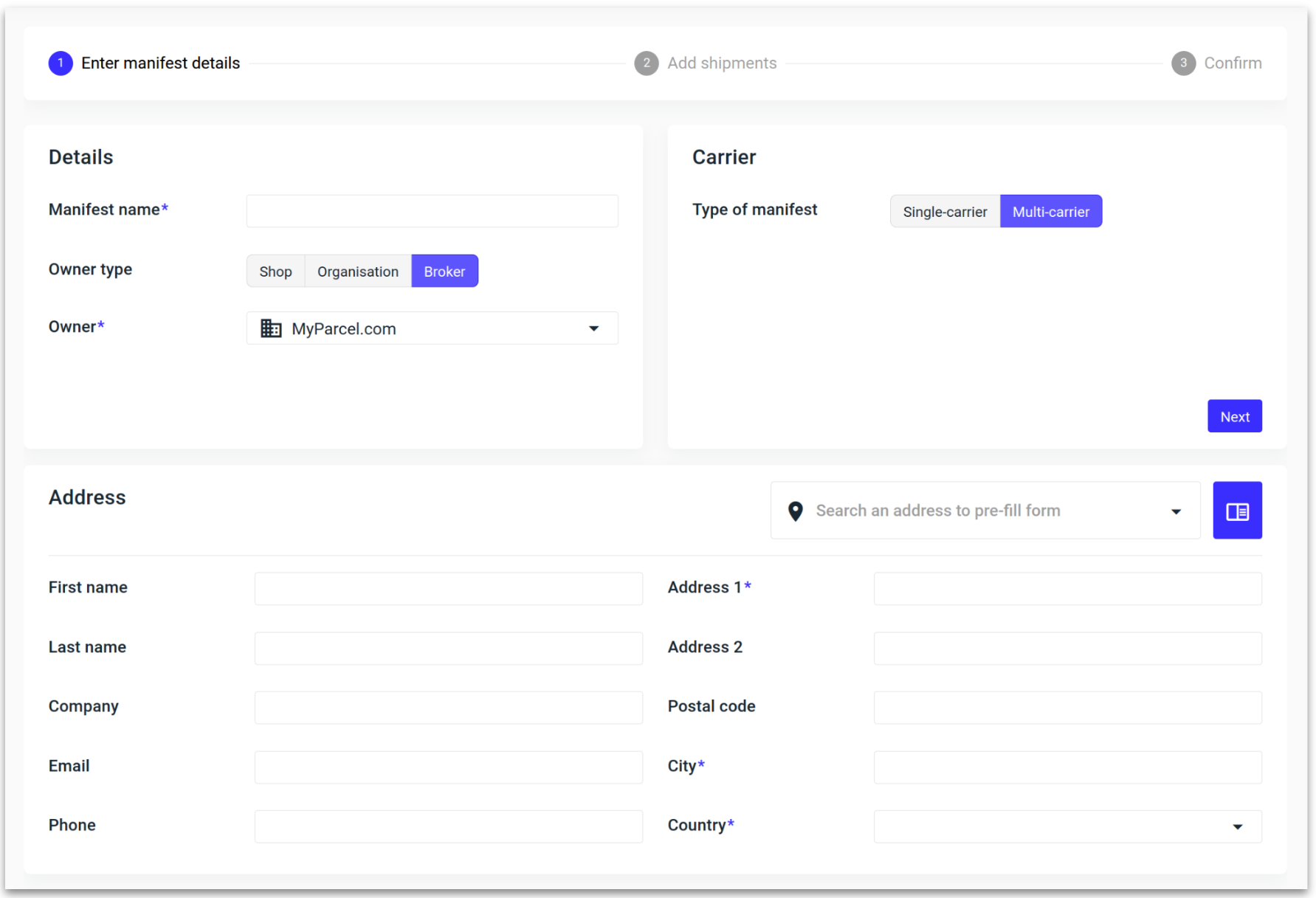The image size is (1316, 898).
Task: Click the address book icon button
Action: (1236, 511)
